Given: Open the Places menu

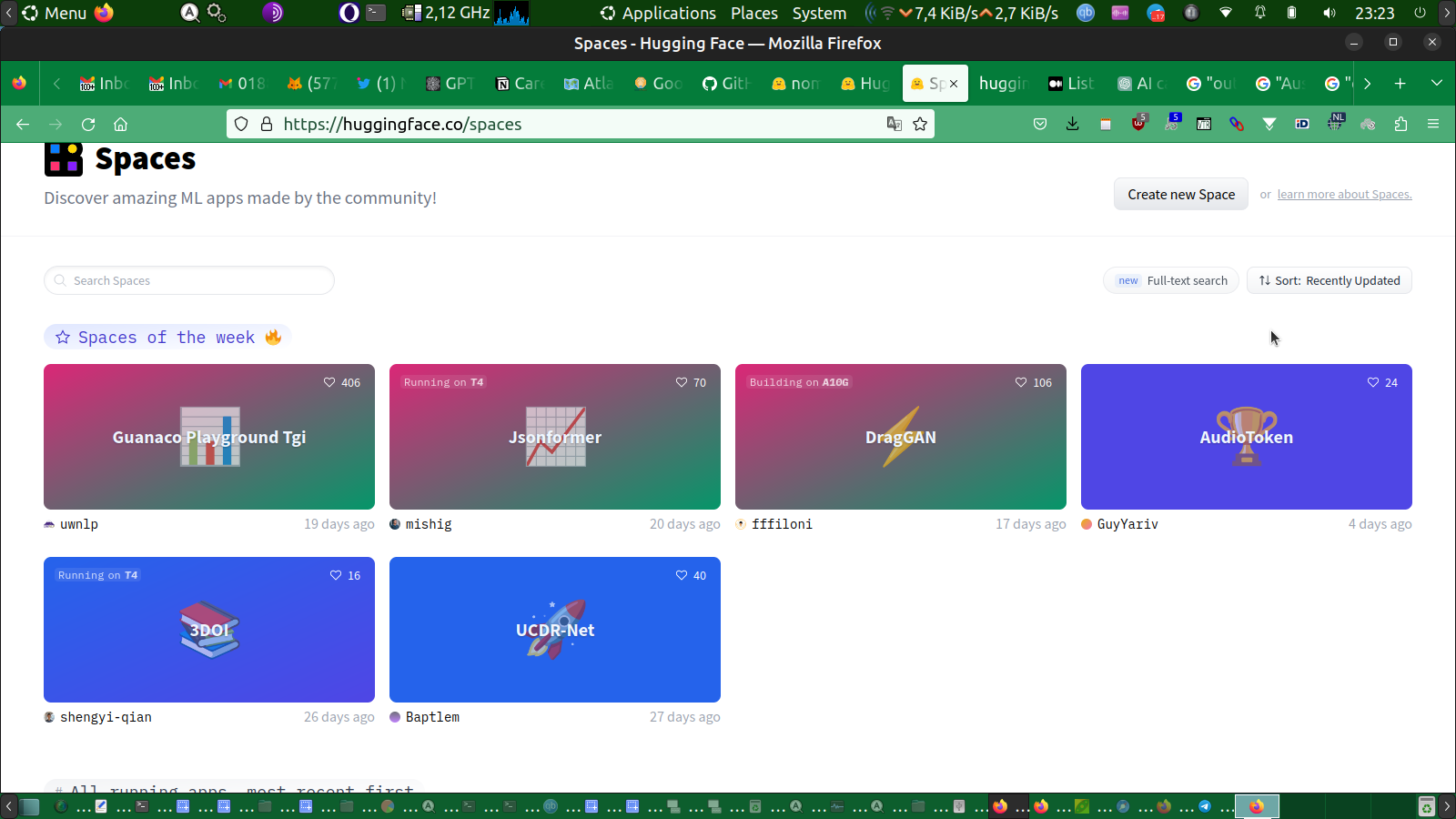Looking at the screenshot, I should [754, 13].
